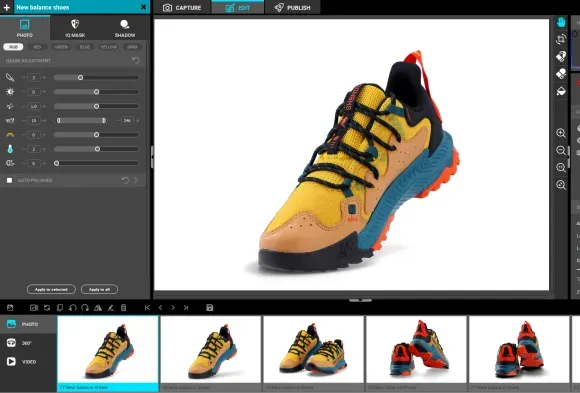The height and width of the screenshot is (393, 580).
Task: Click the rotate right icon in bottom toolbar
Action: tap(85, 308)
